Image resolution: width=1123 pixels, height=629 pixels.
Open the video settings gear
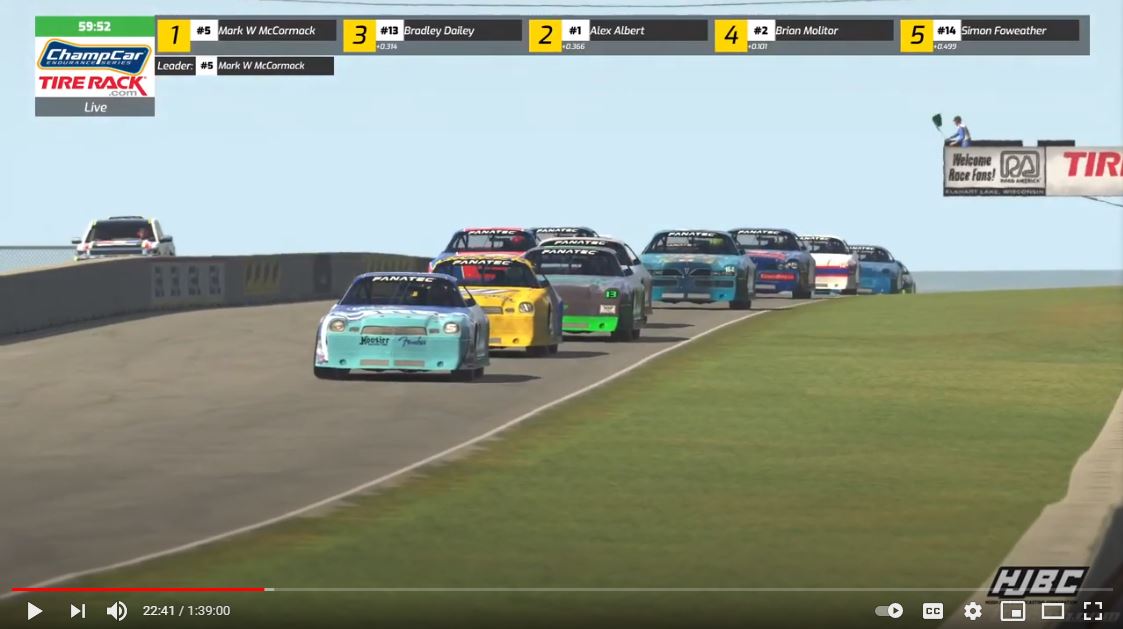pos(972,611)
